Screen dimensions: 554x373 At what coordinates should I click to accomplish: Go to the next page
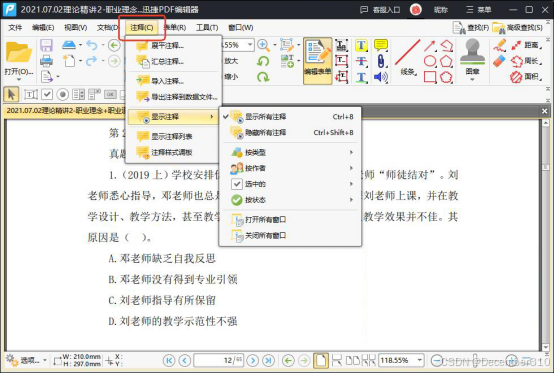253,360
